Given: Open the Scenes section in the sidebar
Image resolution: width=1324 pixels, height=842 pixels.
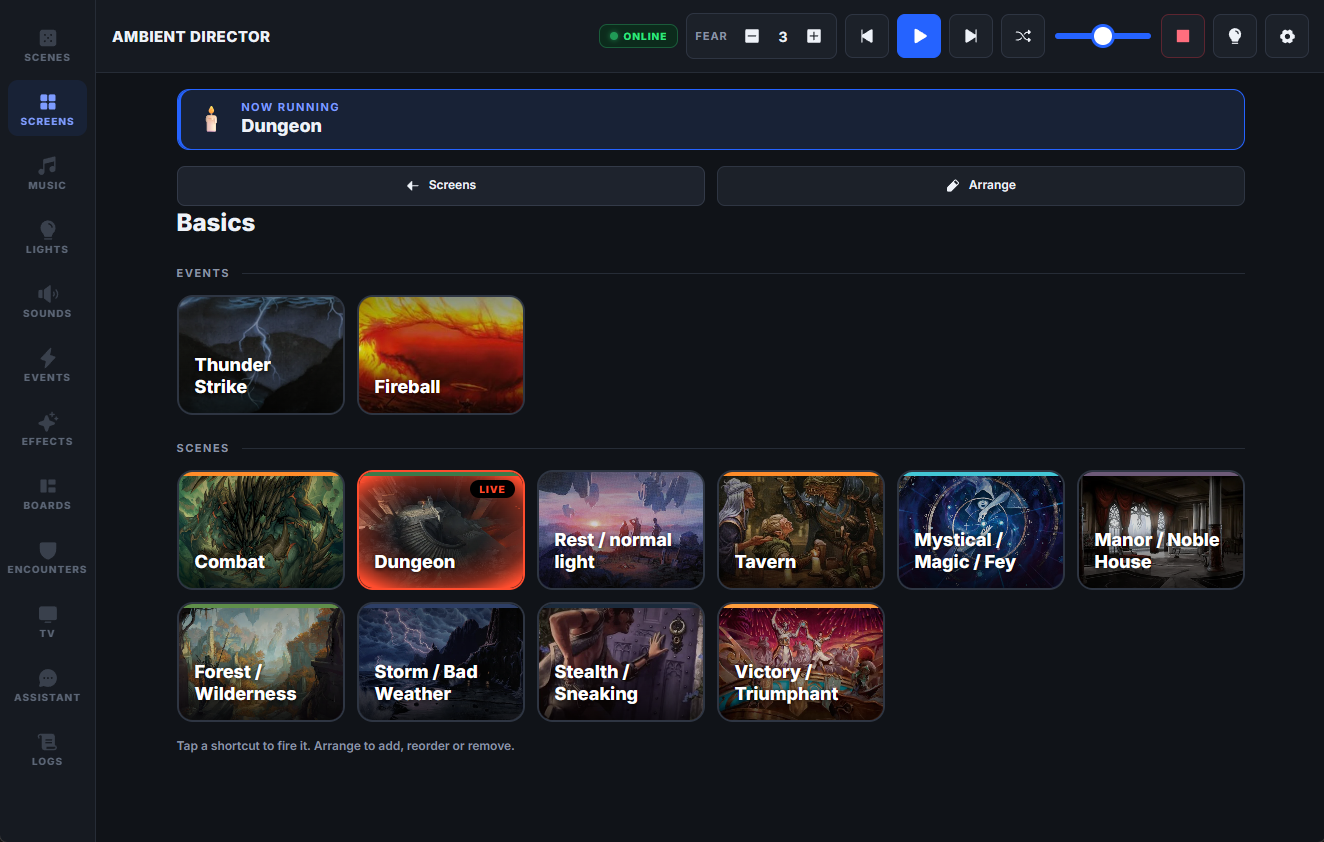Looking at the screenshot, I should [47, 44].
